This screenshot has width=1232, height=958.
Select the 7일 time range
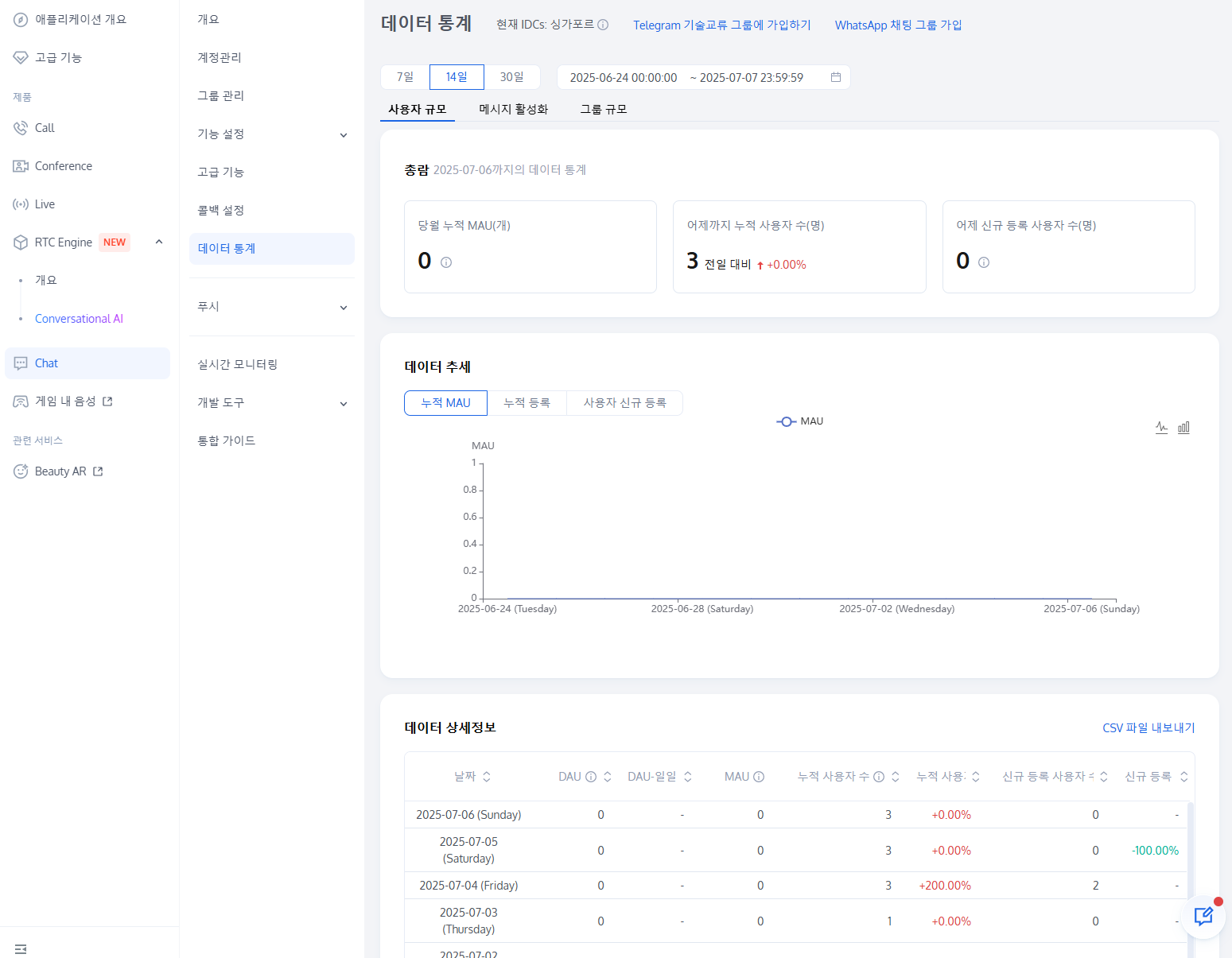tap(405, 77)
